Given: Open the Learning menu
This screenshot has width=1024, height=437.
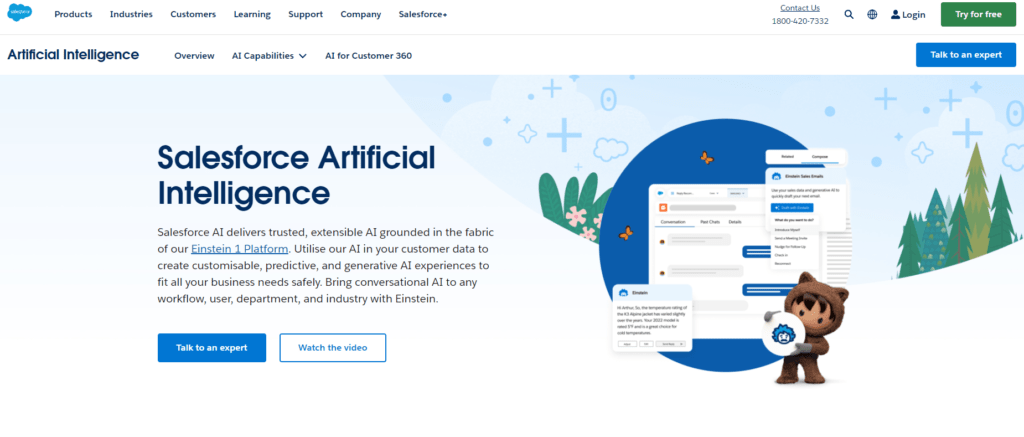Looking at the screenshot, I should (x=252, y=15).
